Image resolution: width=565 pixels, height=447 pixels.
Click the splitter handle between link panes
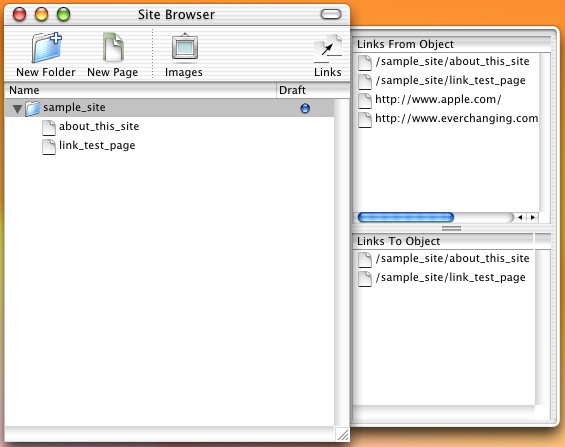click(451, 228)
